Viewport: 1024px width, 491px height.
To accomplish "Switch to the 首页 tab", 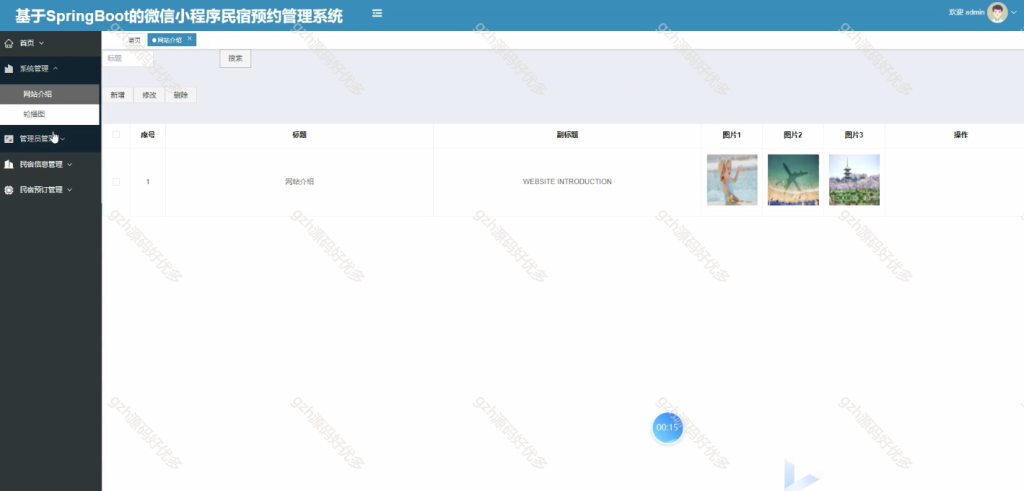I will (x=134, y=40).
